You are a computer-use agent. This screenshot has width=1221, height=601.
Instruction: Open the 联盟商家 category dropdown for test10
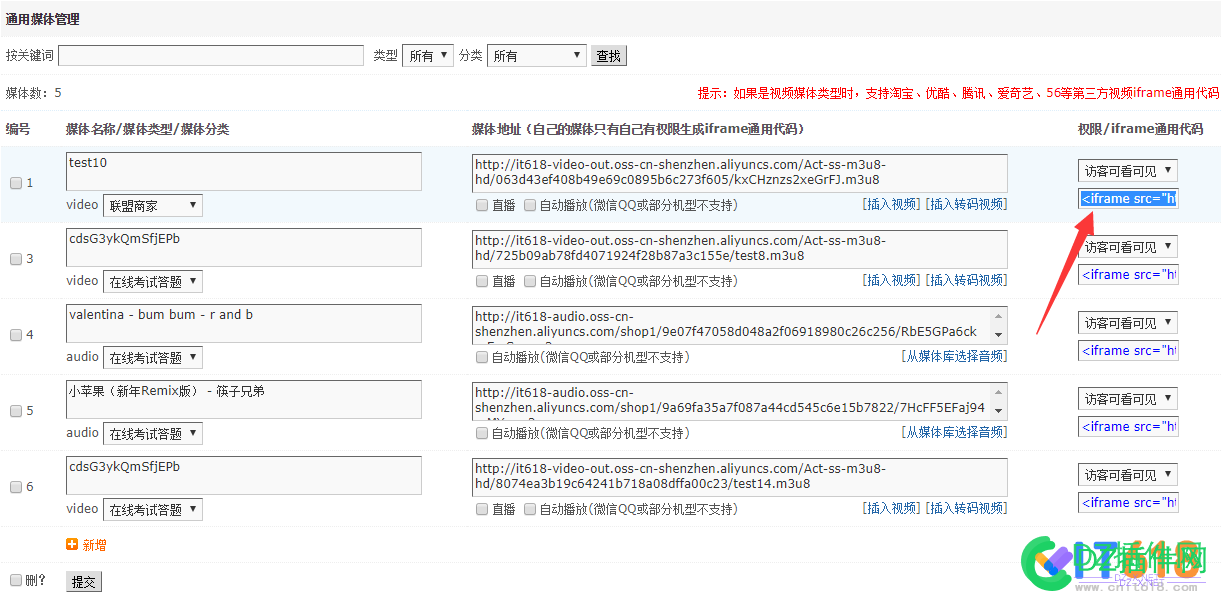pos(152,204)
